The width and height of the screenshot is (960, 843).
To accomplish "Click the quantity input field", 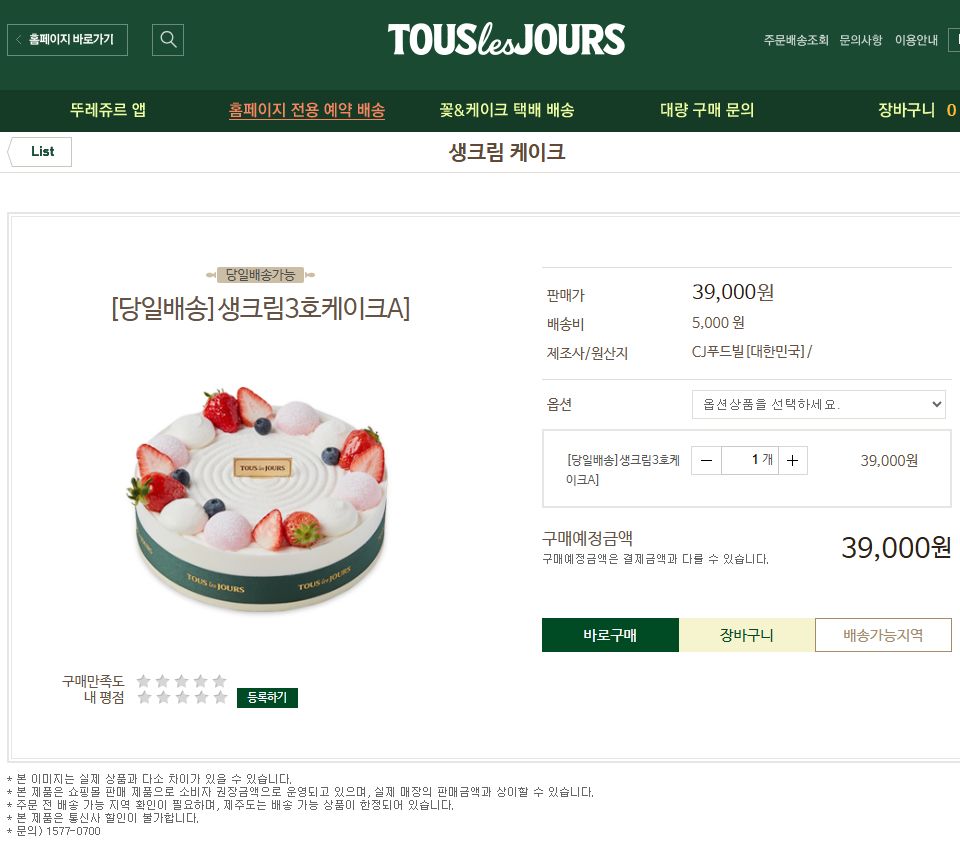I will tap(750, 460).
